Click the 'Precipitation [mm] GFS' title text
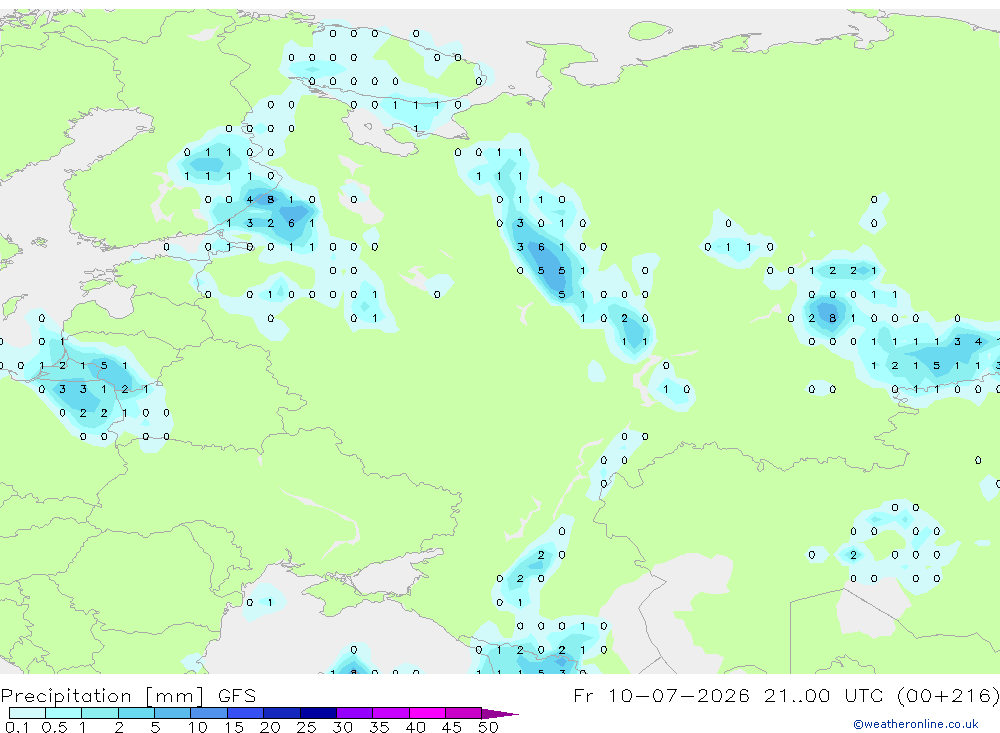Viewport: 1000px width, 733px height. 128,696
